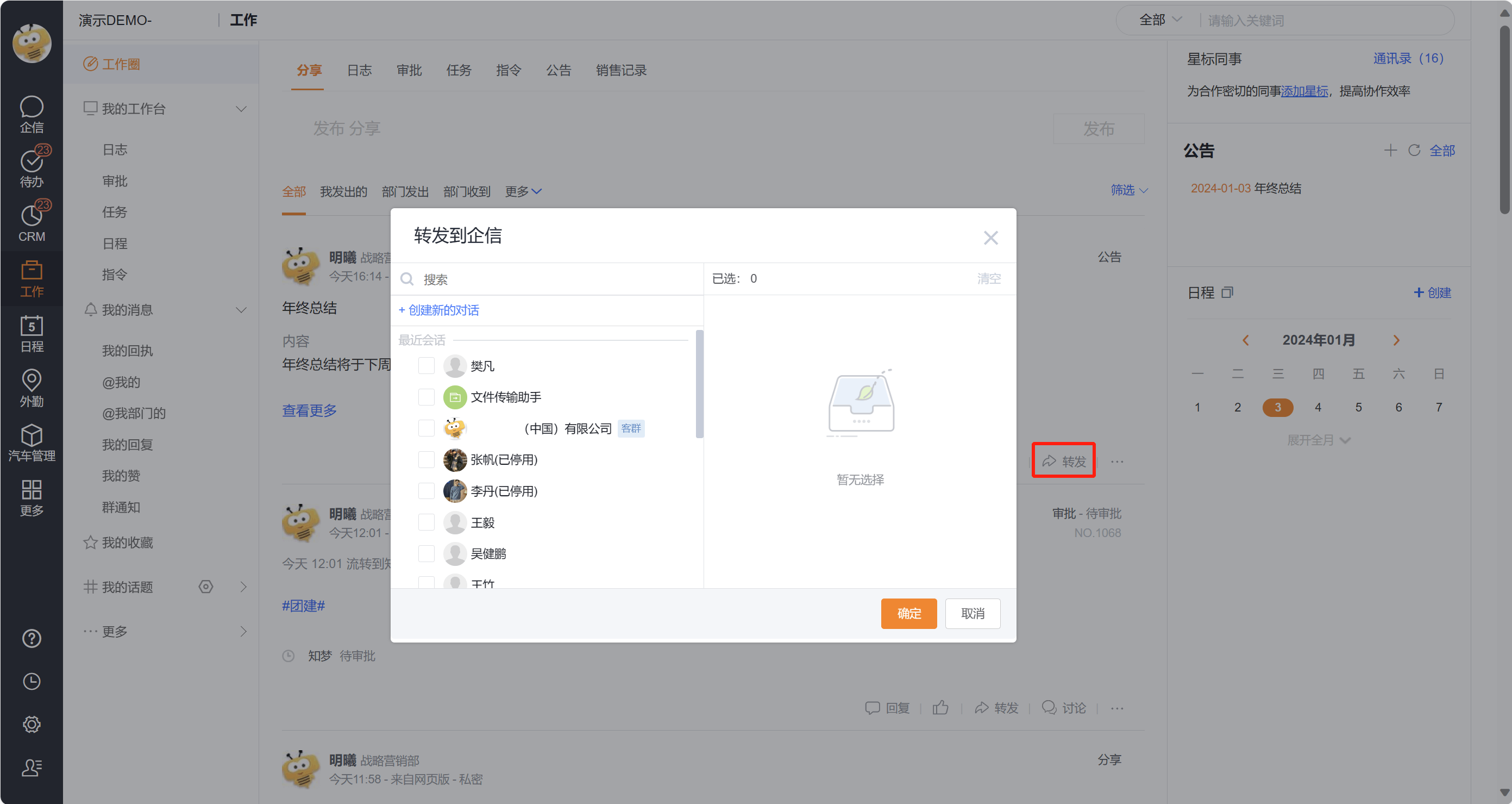Click the orange 确定 button
Image resolution: width=1512 pixels, height=804 pixels.
(908, 613)
